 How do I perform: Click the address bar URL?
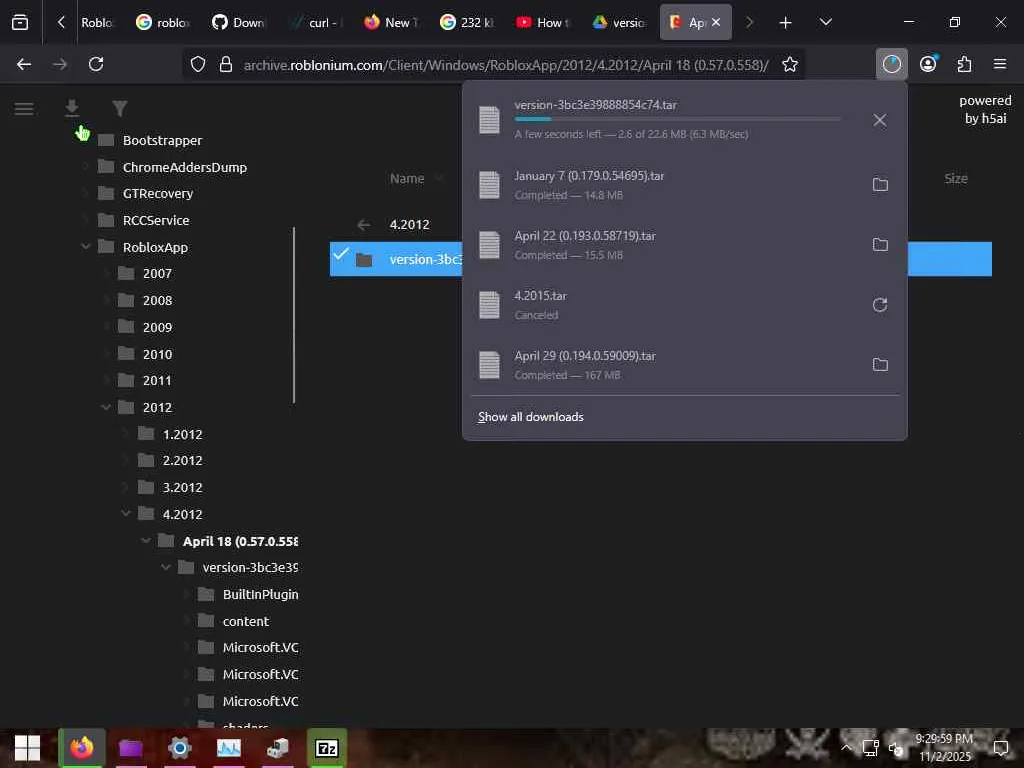click(x=505, y=65)
